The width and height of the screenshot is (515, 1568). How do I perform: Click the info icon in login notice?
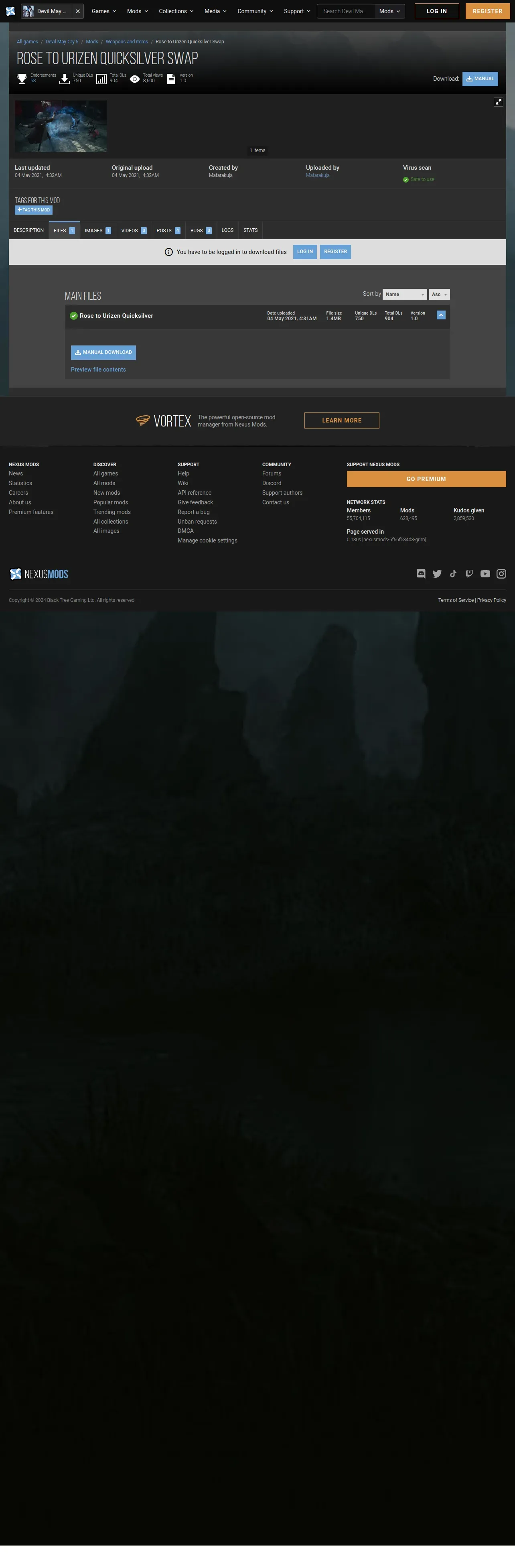tap(168, 252)
